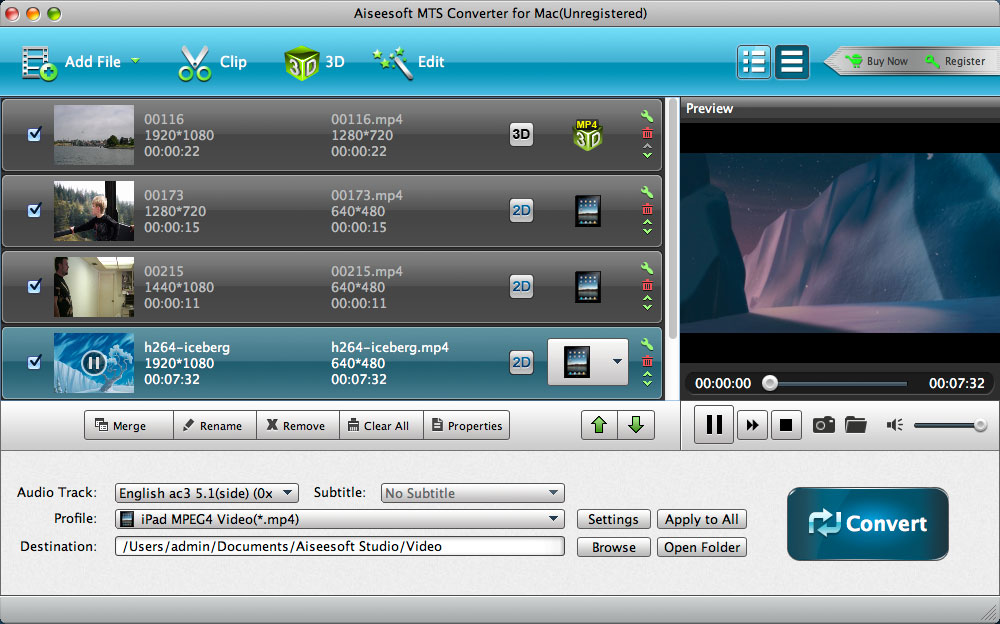Uncheck the 00116 file checkbox
The image size is (1000, 624).
click(x=34, y=134)
